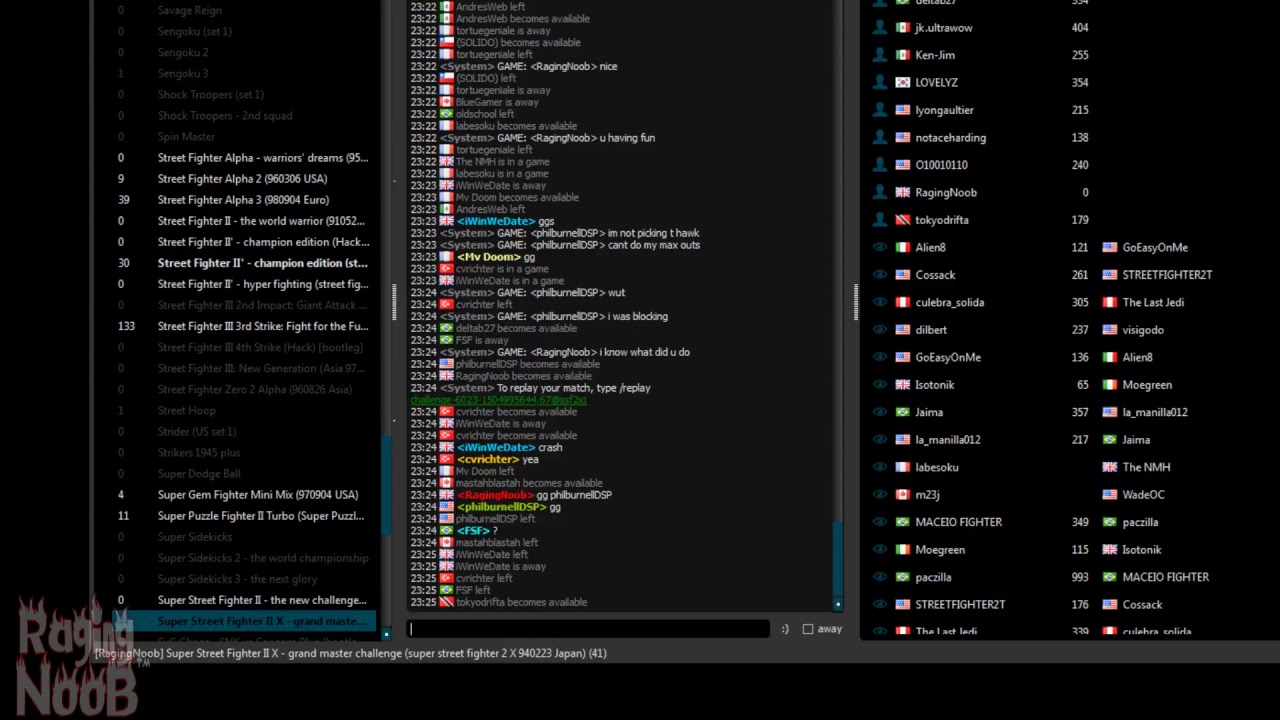Select STREETFIGHTER2T next to Cossack 261
This screenshot has height=720, width=1280.
click(1167, 275)
